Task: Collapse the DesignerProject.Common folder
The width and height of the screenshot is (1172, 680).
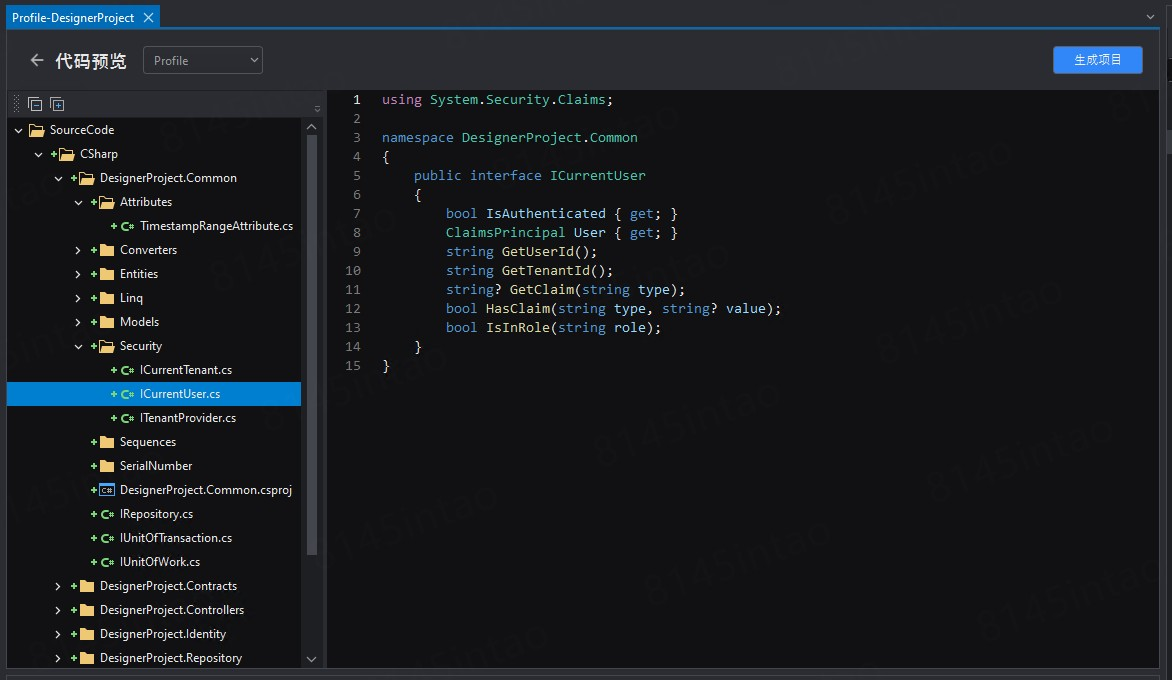Action: 58,178
